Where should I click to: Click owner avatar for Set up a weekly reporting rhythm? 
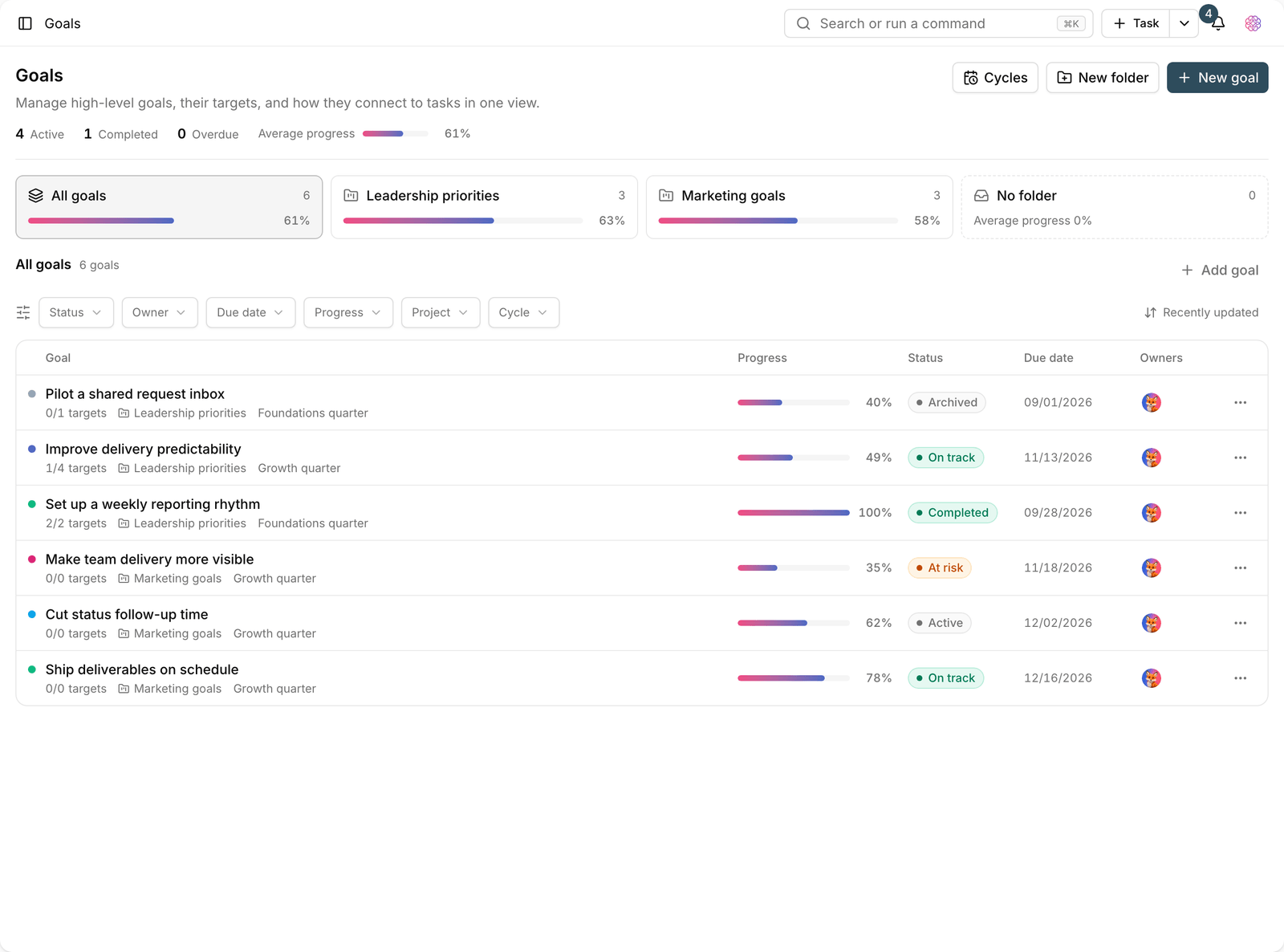(x=1152, y=513)
